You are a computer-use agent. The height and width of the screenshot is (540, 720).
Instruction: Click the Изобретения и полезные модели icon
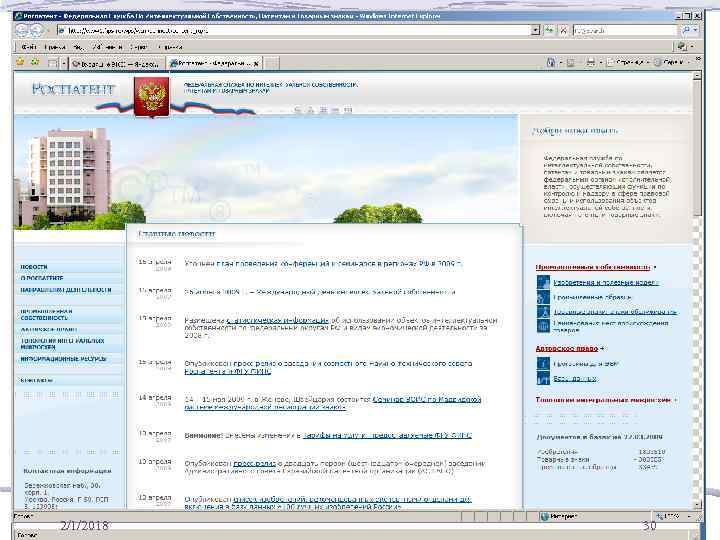click(x=544, y=281)
